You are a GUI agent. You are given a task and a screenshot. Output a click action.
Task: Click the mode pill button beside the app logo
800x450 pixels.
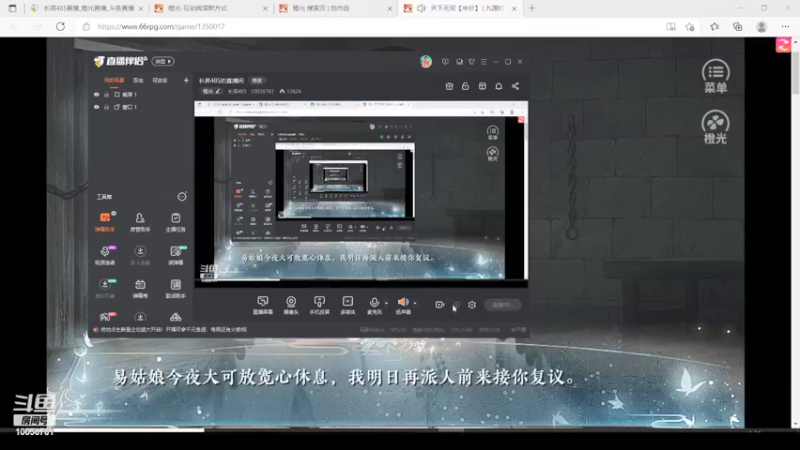(163, 61)
